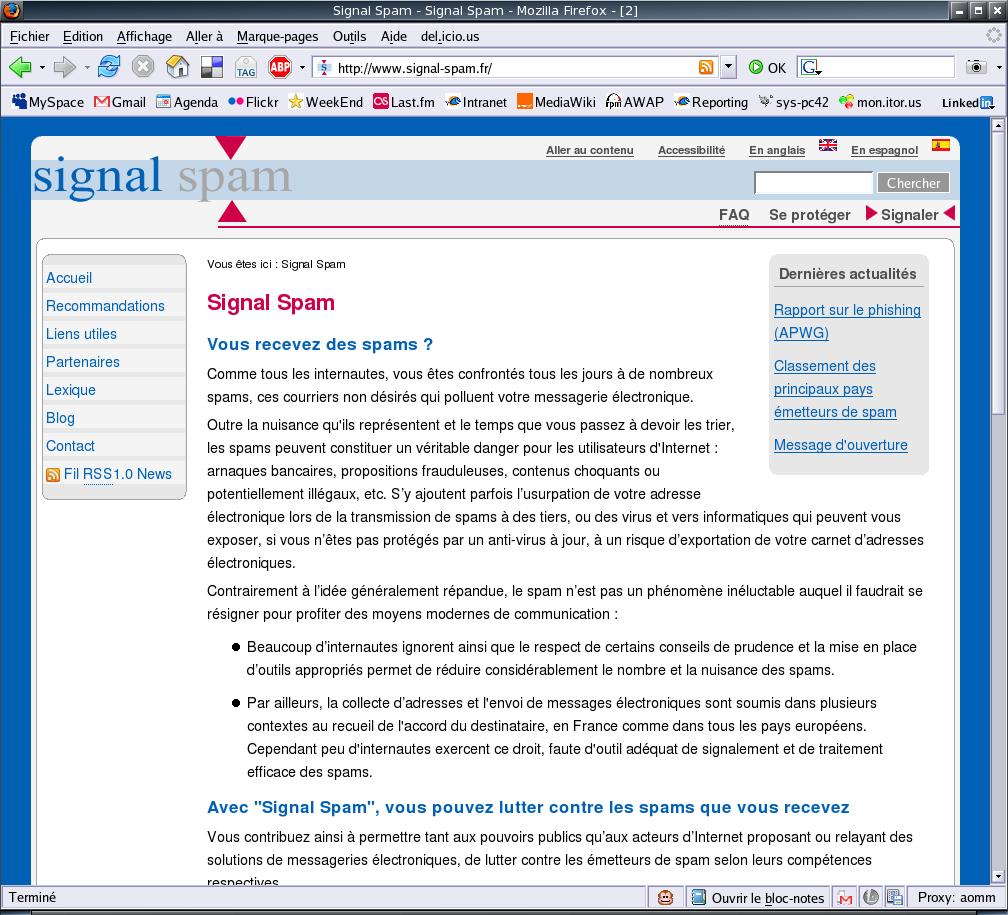Click the Lexique sidebar link

(71, 390)
